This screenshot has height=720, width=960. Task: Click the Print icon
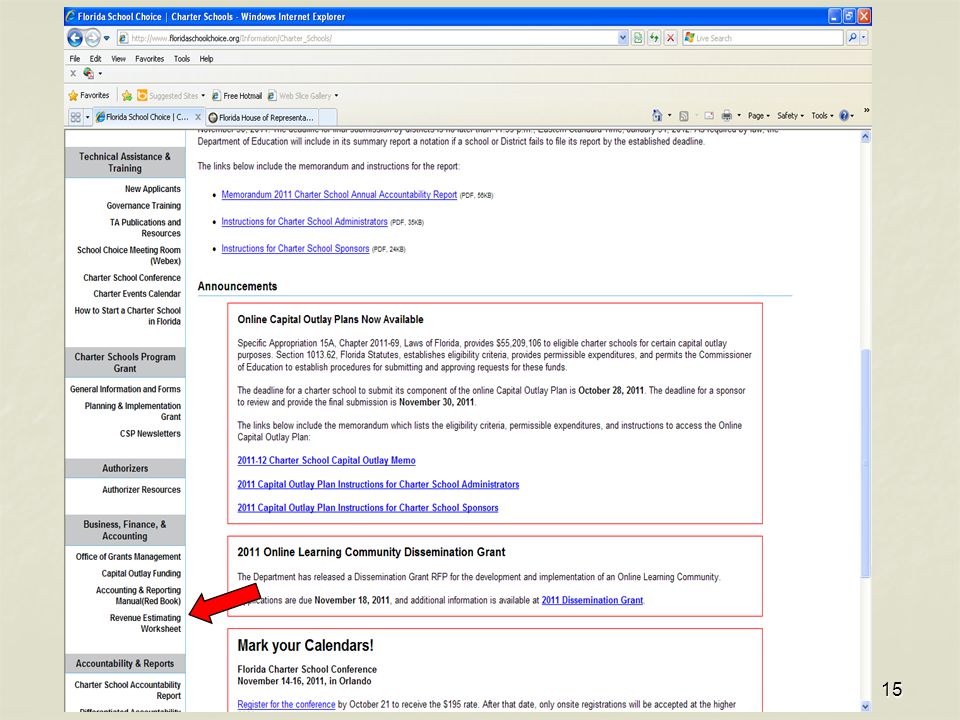[727, 116]
